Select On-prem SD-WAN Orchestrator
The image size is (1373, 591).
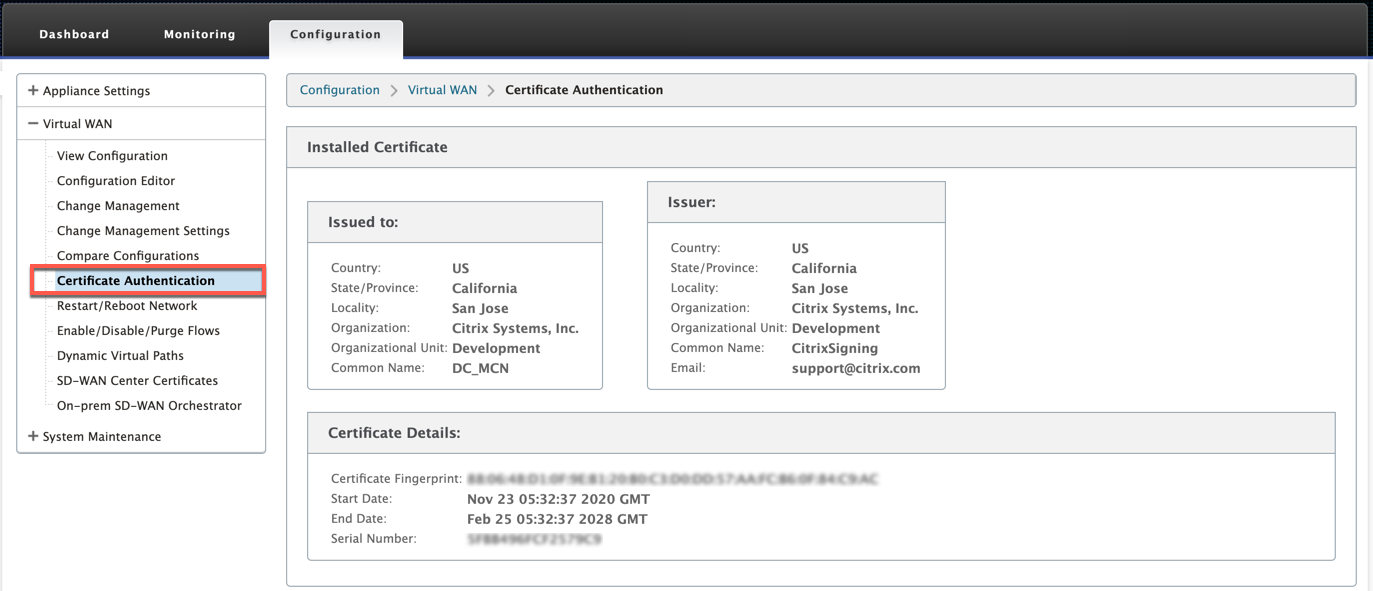(149, 406)
